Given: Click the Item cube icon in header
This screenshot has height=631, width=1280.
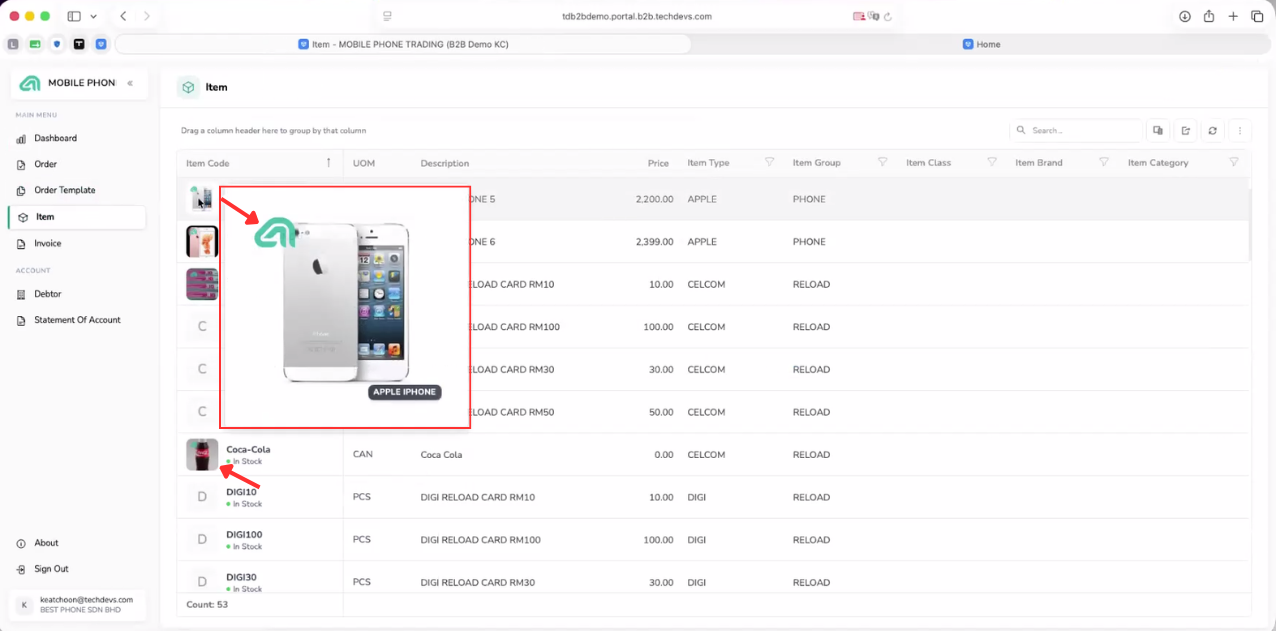Looking at the screenshot, I should pyautogui.click(x=188, y=87).
